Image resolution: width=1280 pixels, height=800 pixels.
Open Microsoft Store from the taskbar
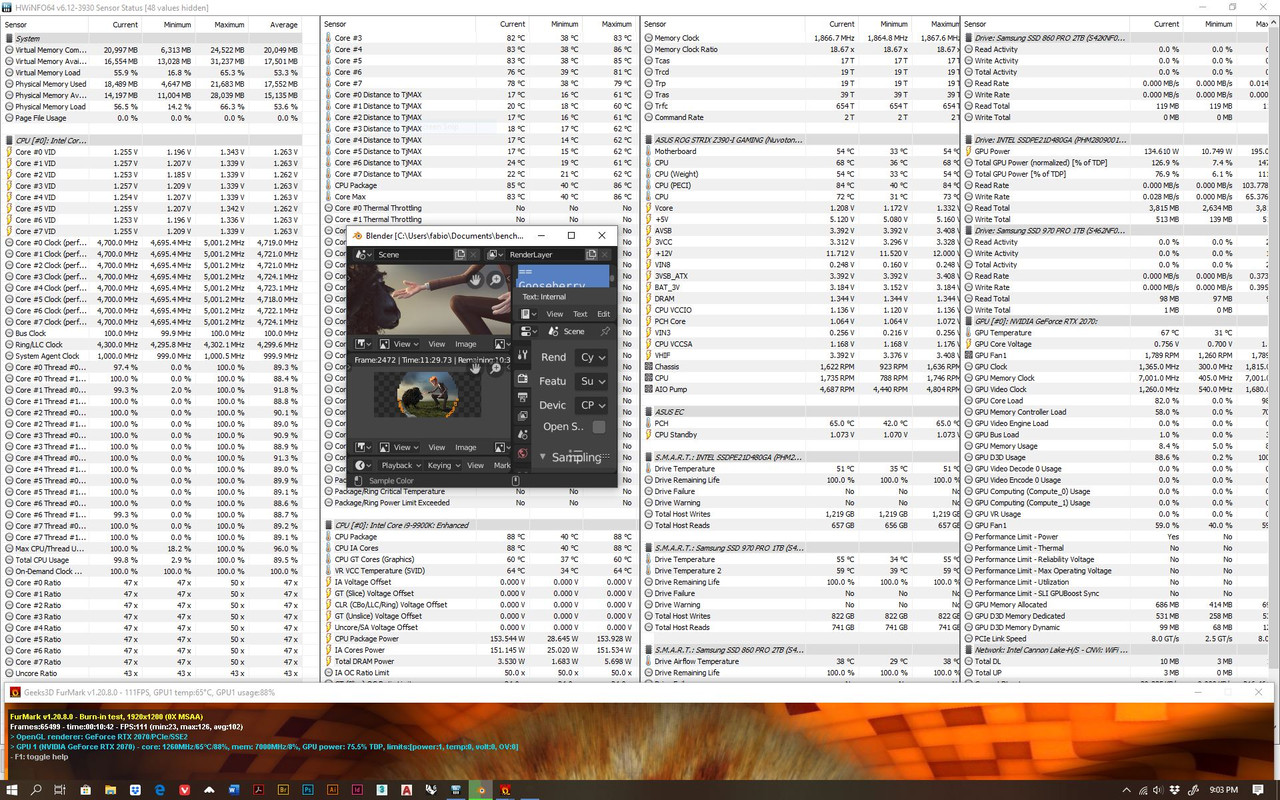[x=86, y=789]
